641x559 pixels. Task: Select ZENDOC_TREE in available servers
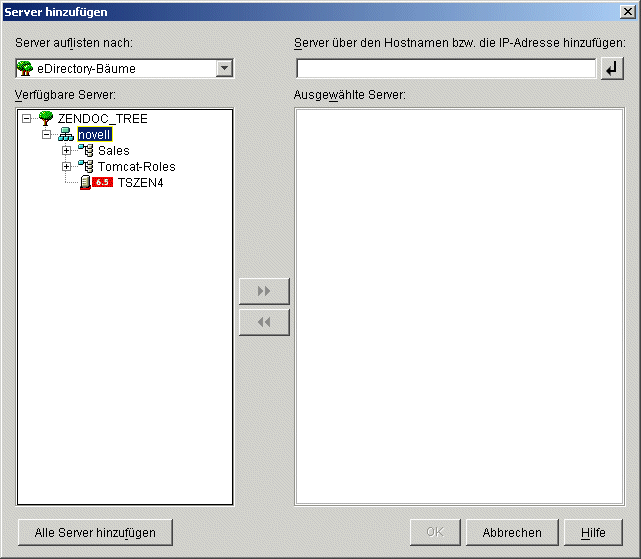(103, 119)
